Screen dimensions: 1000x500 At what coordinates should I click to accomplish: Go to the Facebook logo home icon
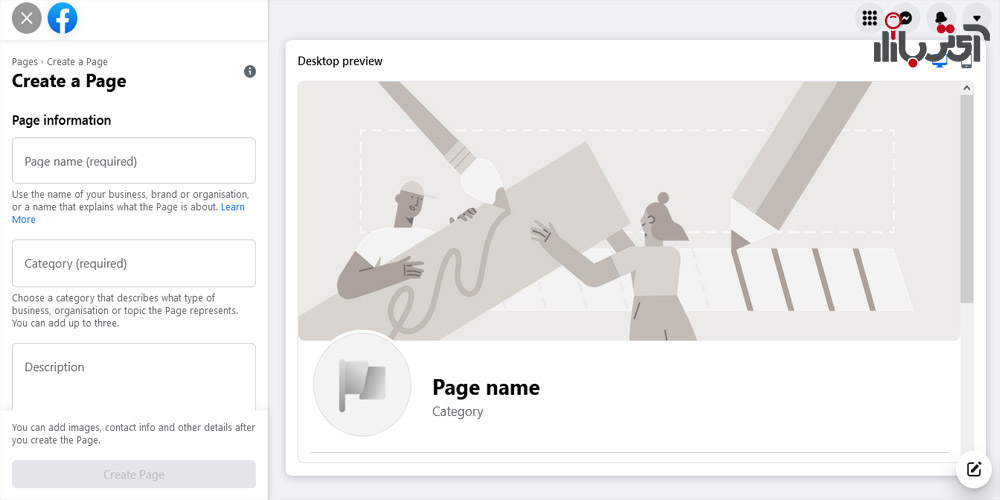[x=62, y=18]
